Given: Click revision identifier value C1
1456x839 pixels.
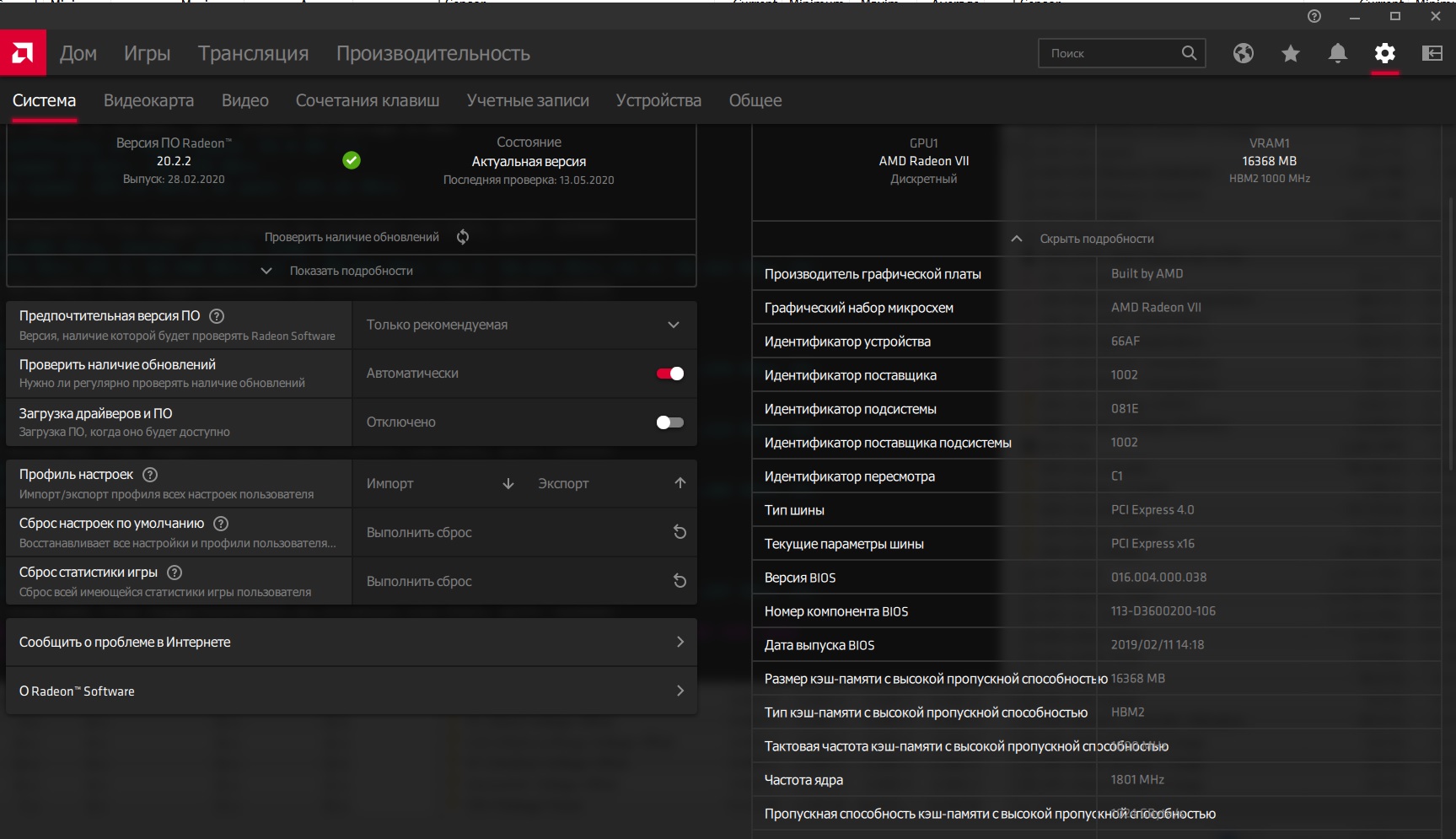Looking at the screenshot, I should tap(1117, 476).
